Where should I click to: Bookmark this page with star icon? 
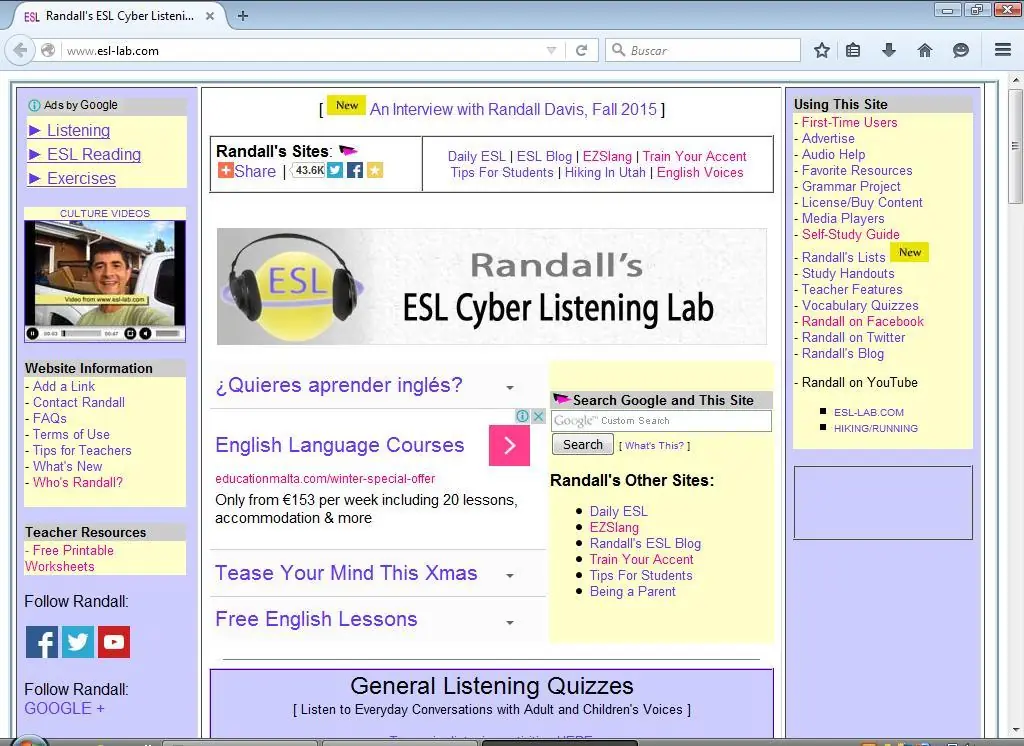pyautogui.click(x=822, y=50)
